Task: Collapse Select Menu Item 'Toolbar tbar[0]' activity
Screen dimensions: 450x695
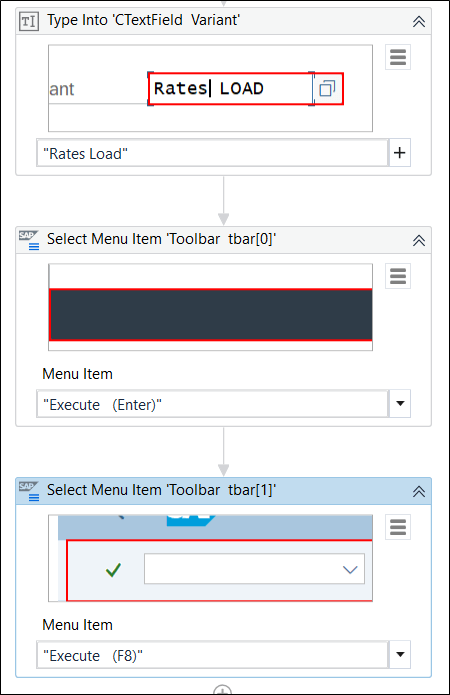Action: point(419,240)
